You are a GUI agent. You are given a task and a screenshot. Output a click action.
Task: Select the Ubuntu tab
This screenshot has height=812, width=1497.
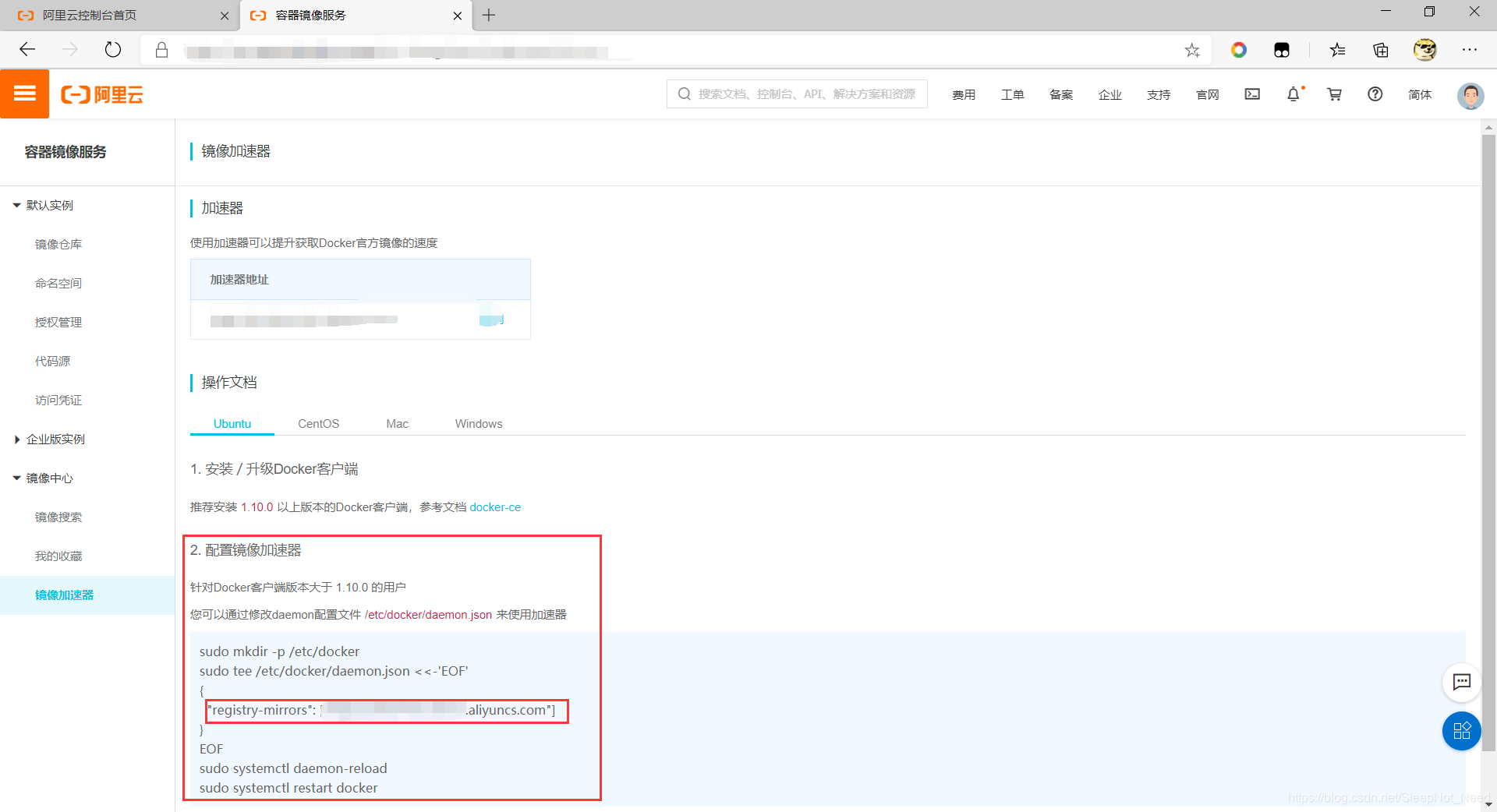(x=232, y=424)
